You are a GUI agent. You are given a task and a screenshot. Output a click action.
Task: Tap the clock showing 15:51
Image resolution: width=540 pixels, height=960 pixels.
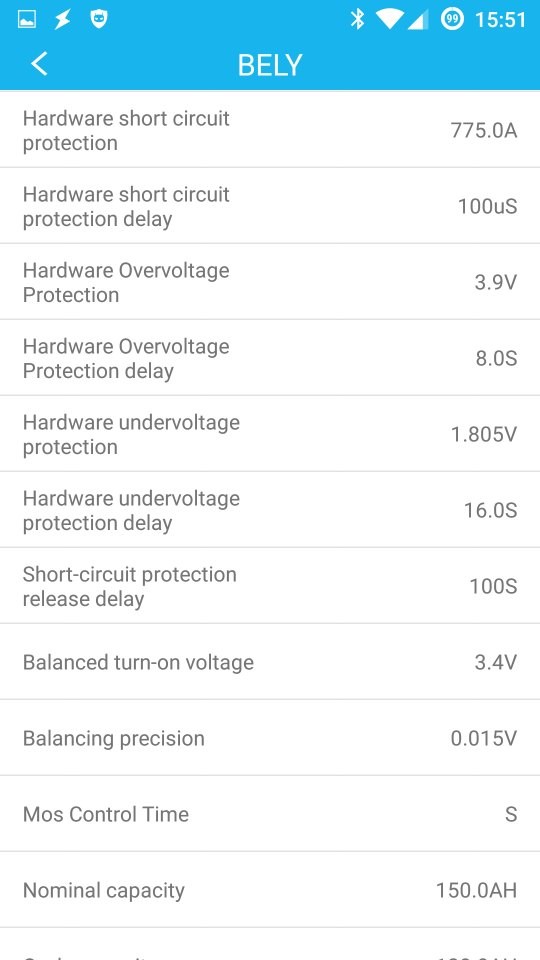click(x=500, y=20)
